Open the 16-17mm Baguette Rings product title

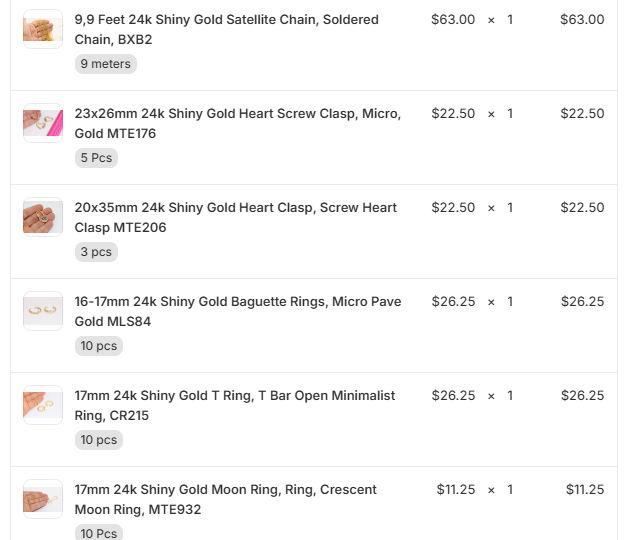[238, 311]
